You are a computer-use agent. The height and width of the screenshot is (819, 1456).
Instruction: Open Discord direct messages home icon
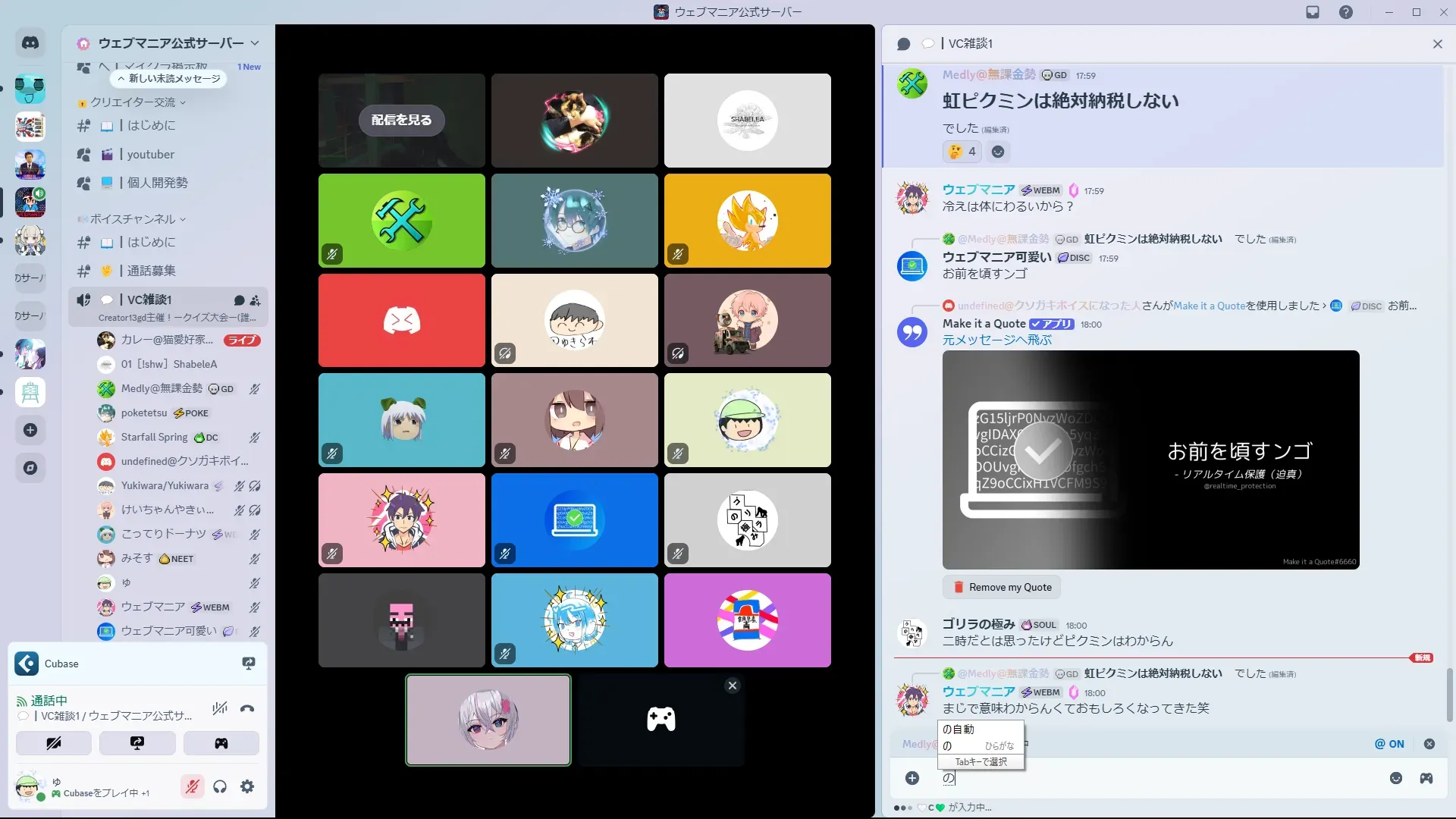point(30,43)
